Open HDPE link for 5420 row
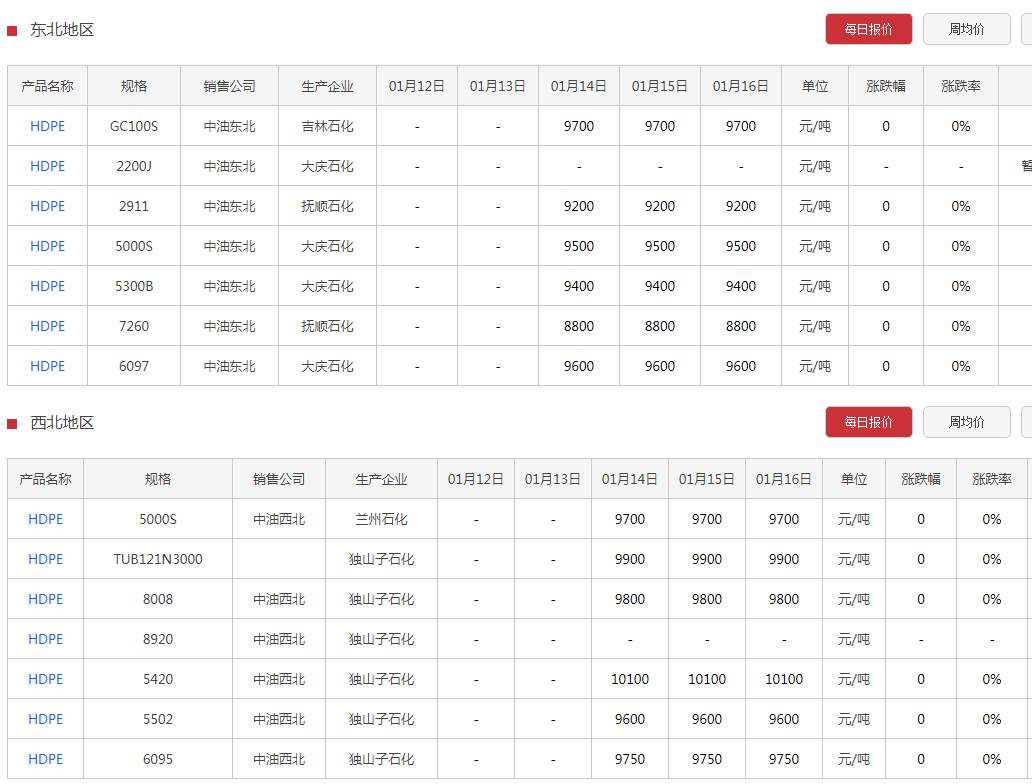 coord(45,679)
